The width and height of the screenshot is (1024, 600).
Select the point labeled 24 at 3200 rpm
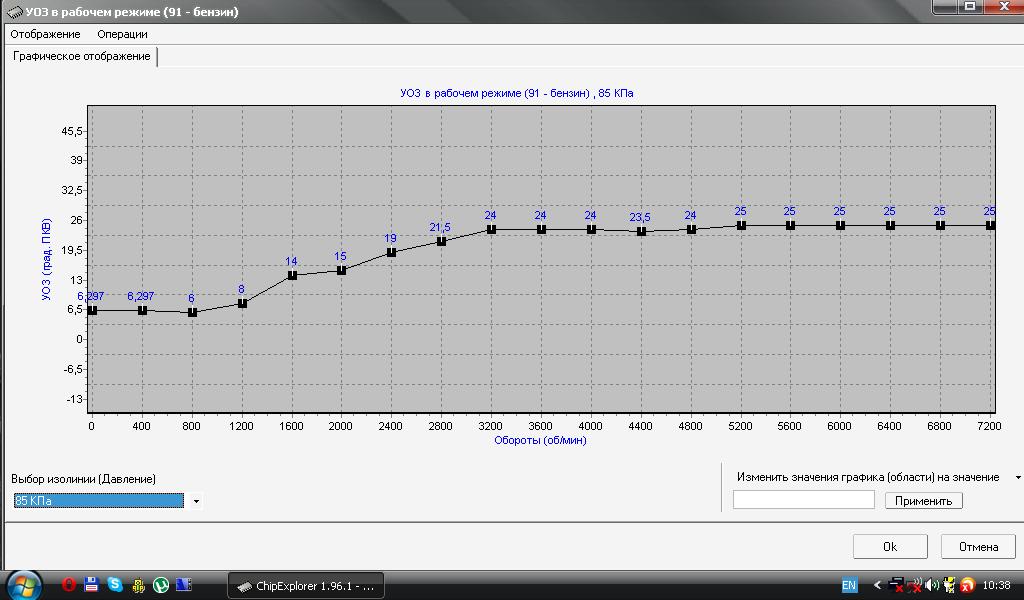pyautogui.click(x=491, y=230)
